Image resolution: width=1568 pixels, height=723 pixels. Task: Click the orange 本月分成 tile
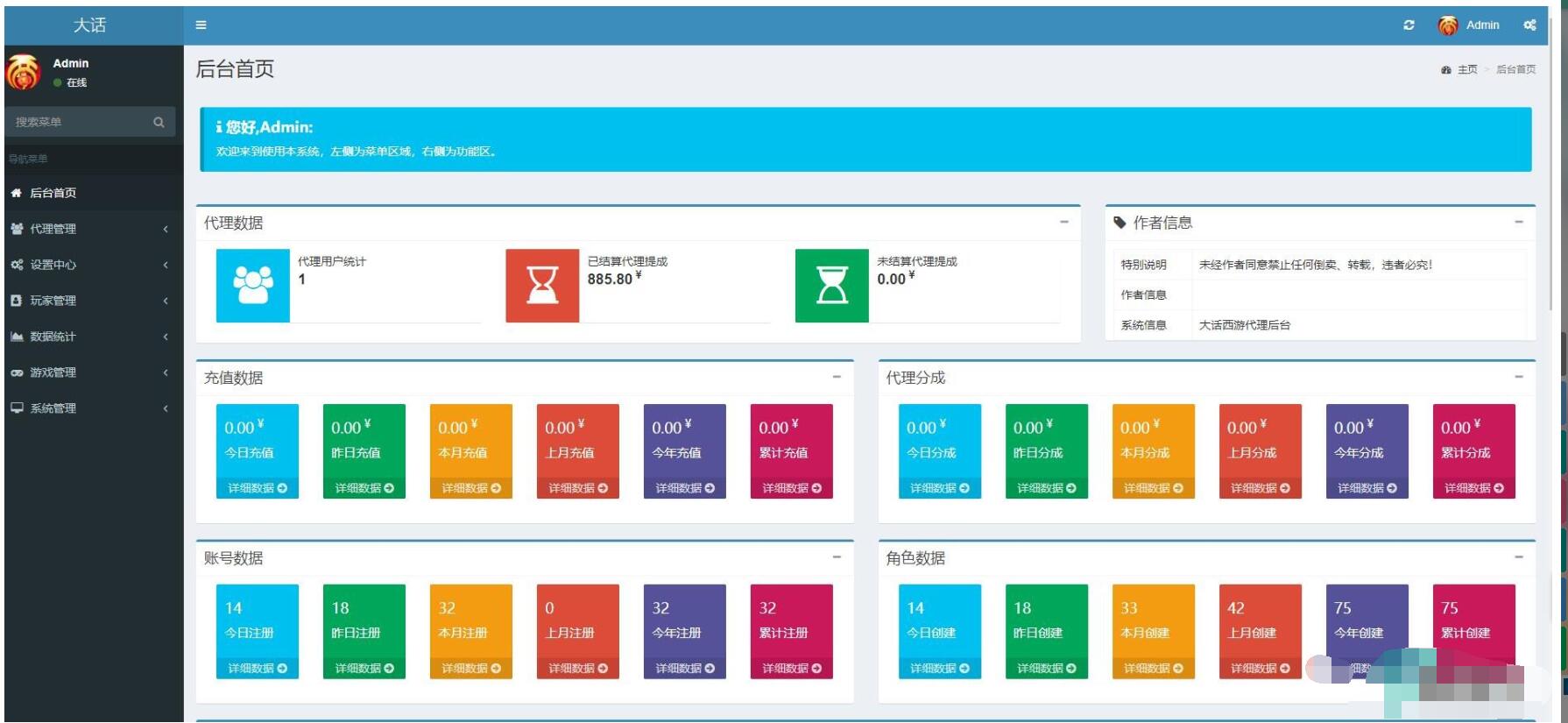tap(1153, 443)
